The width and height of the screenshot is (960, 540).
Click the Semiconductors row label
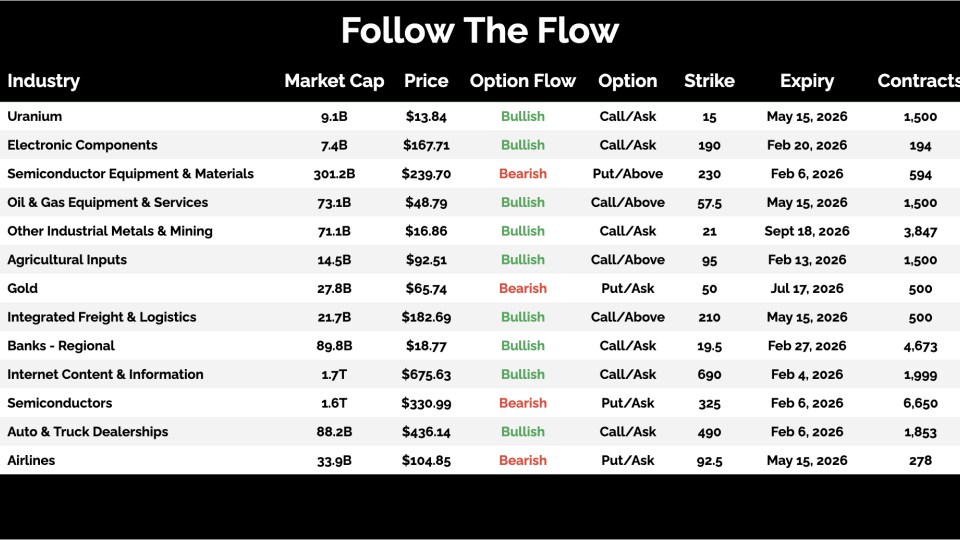click(59, 403)
